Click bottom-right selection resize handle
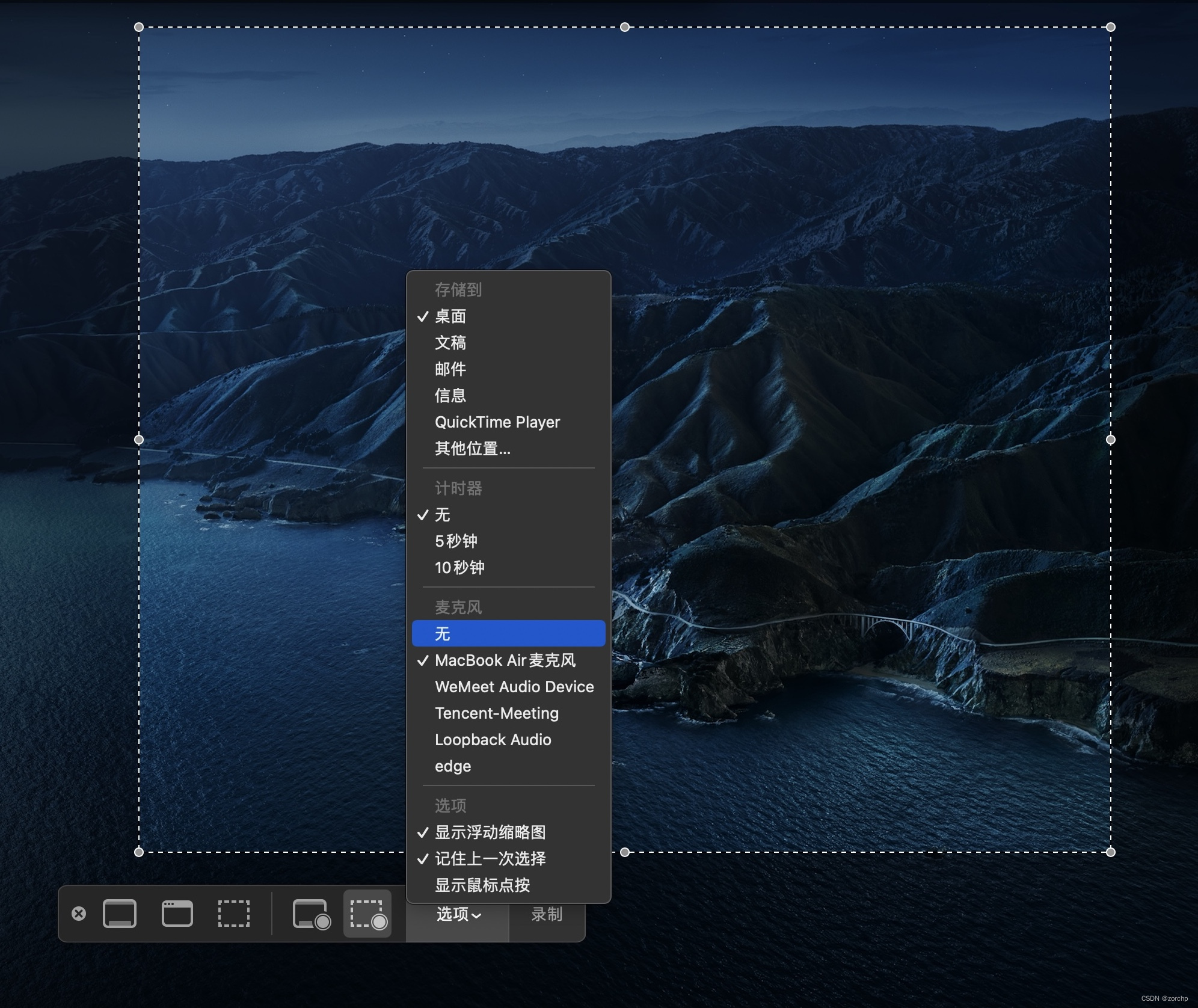This screenshot has height=1008, width=1198. pyautogui.click(x=1110, y=852)
